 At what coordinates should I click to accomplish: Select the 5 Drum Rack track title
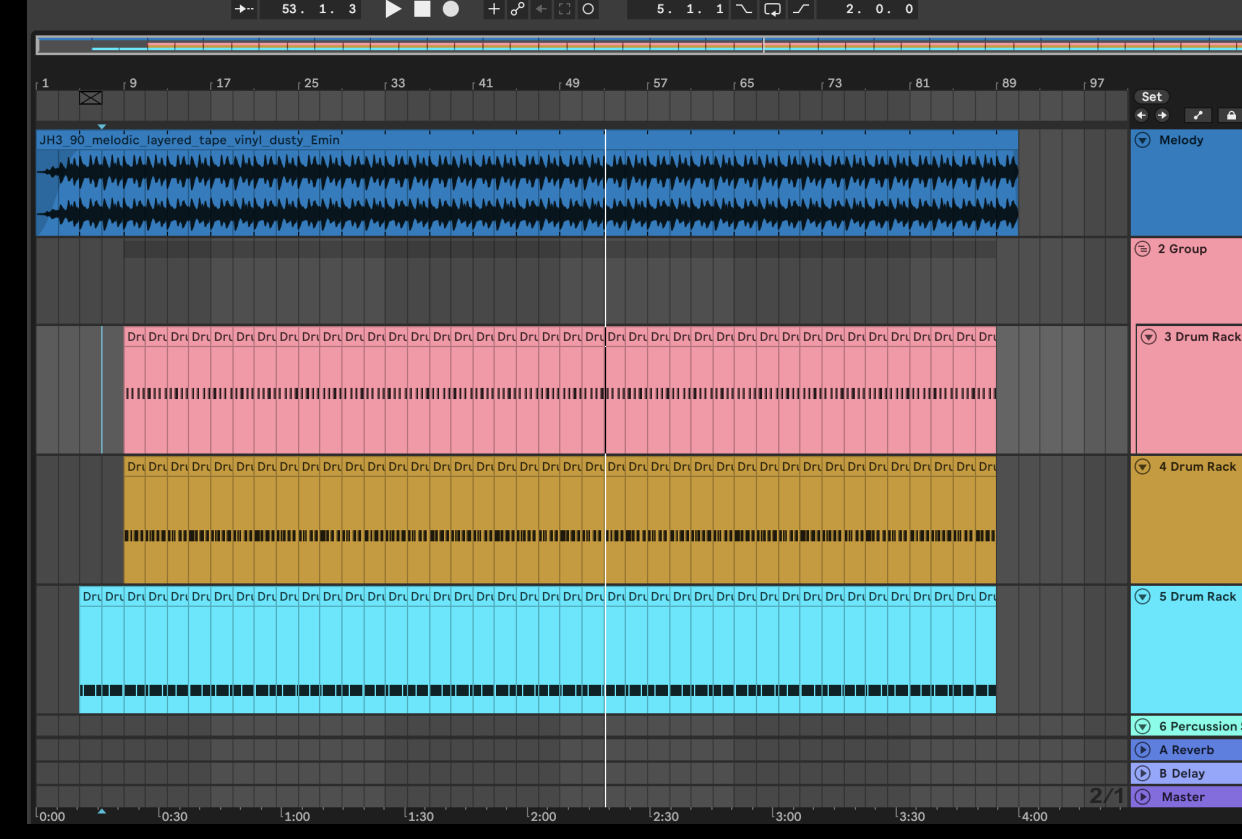[x=1197, y=597]
